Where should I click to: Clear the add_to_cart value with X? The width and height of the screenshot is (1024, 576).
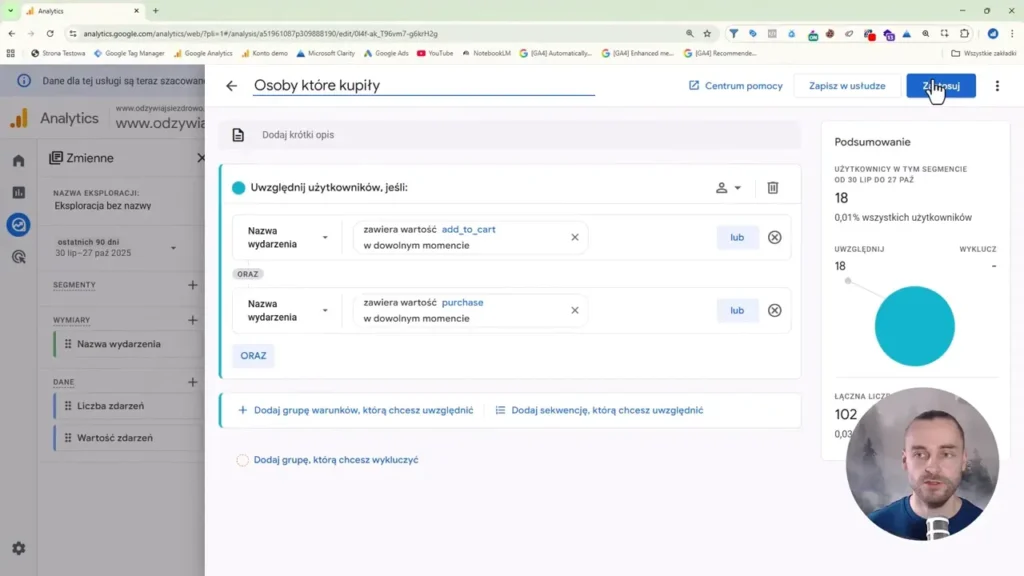[575, 237]
